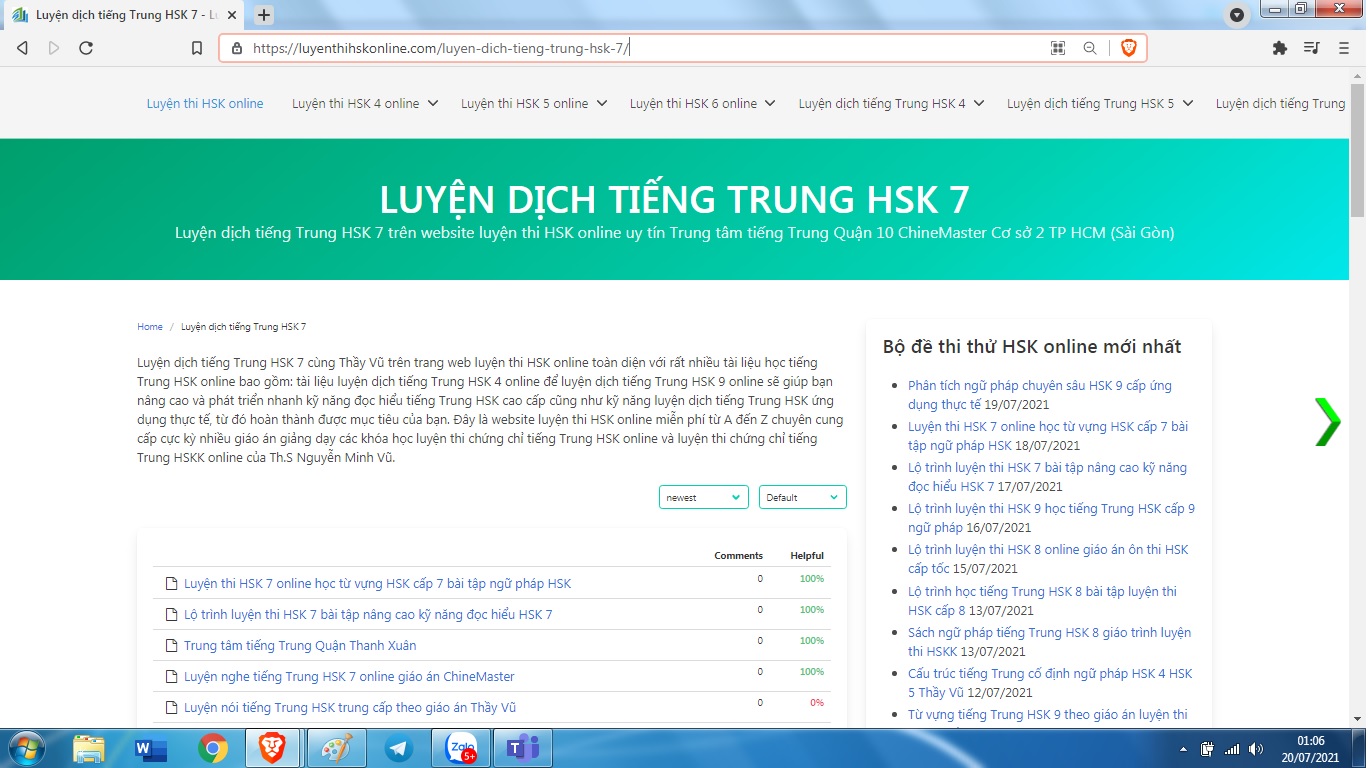Reload the current page
1368x768 pixels.
(x=86, y=48)
